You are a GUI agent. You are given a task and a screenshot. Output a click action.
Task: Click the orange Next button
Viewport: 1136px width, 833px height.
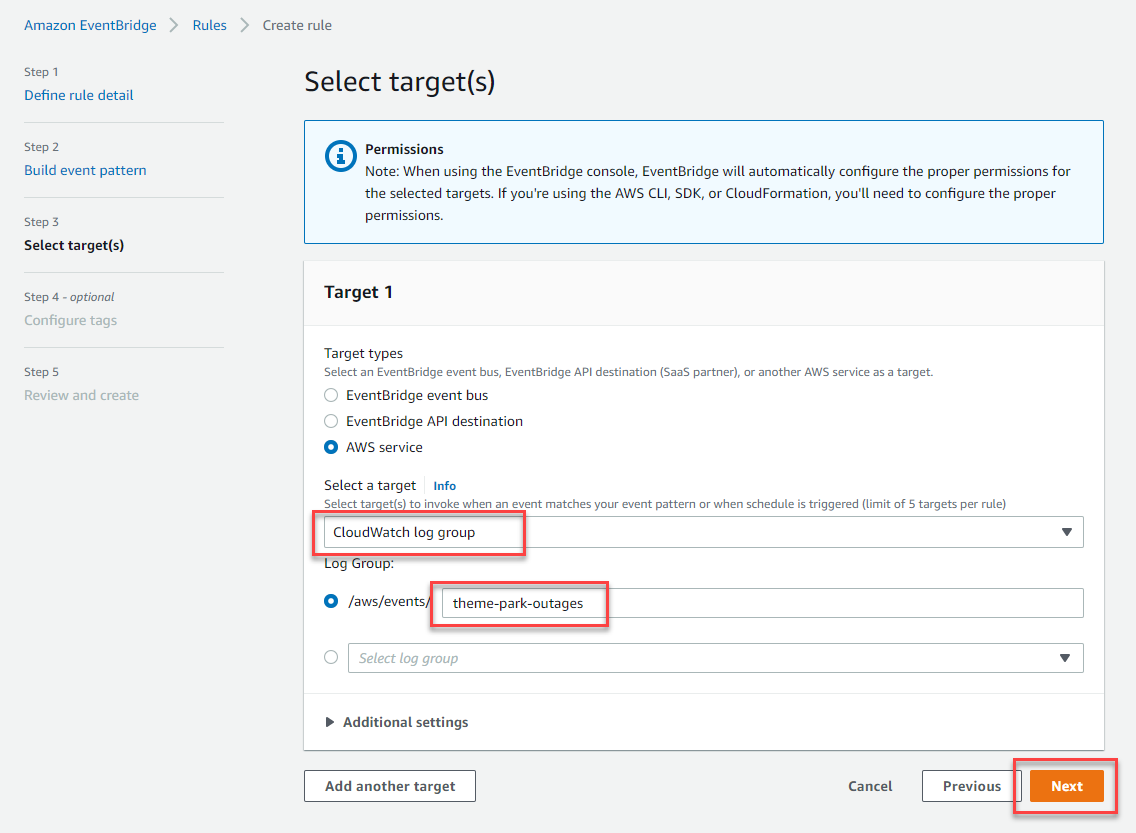tap(1066, 786)
